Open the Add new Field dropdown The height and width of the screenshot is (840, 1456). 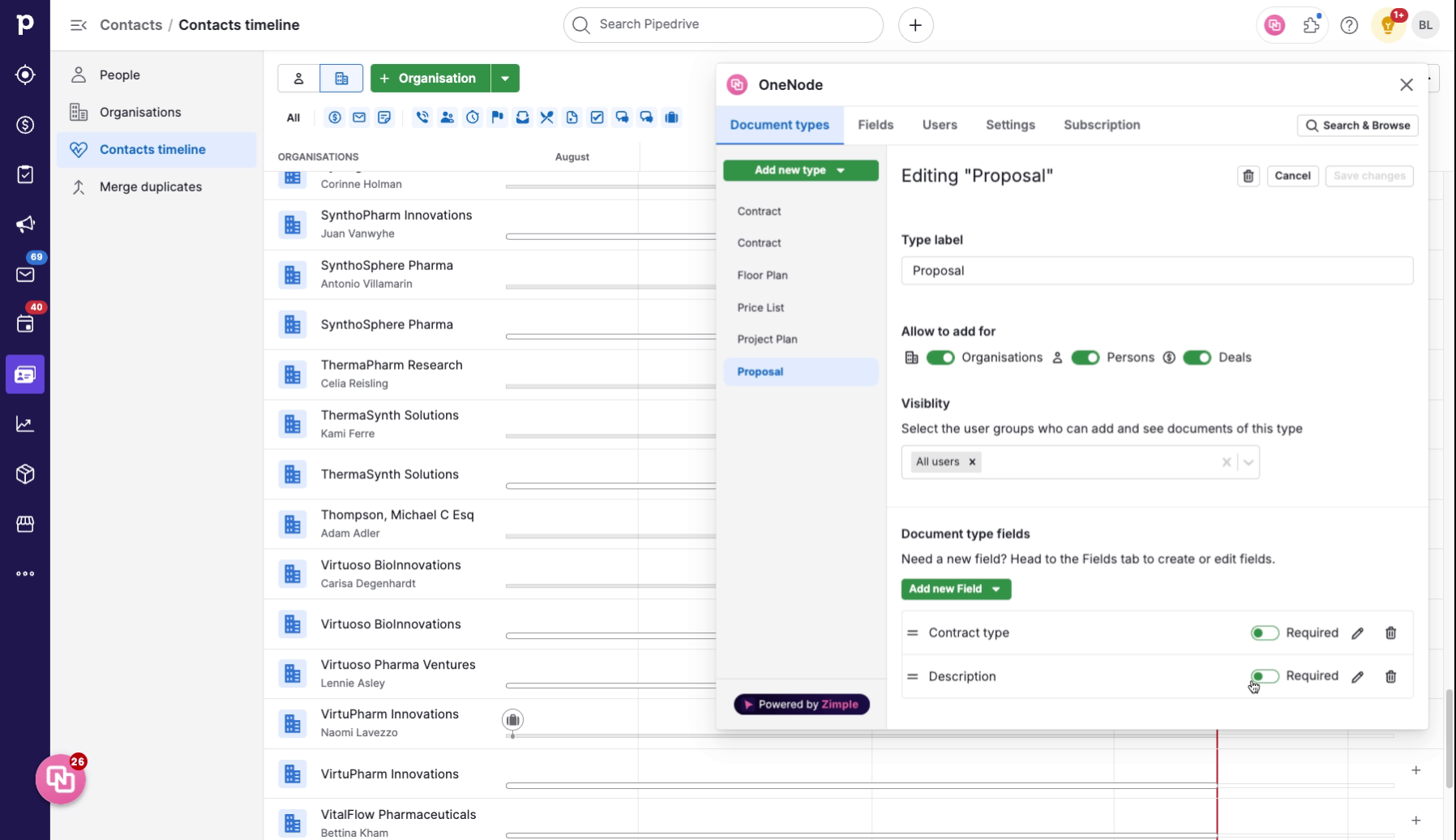coord(956,589)
